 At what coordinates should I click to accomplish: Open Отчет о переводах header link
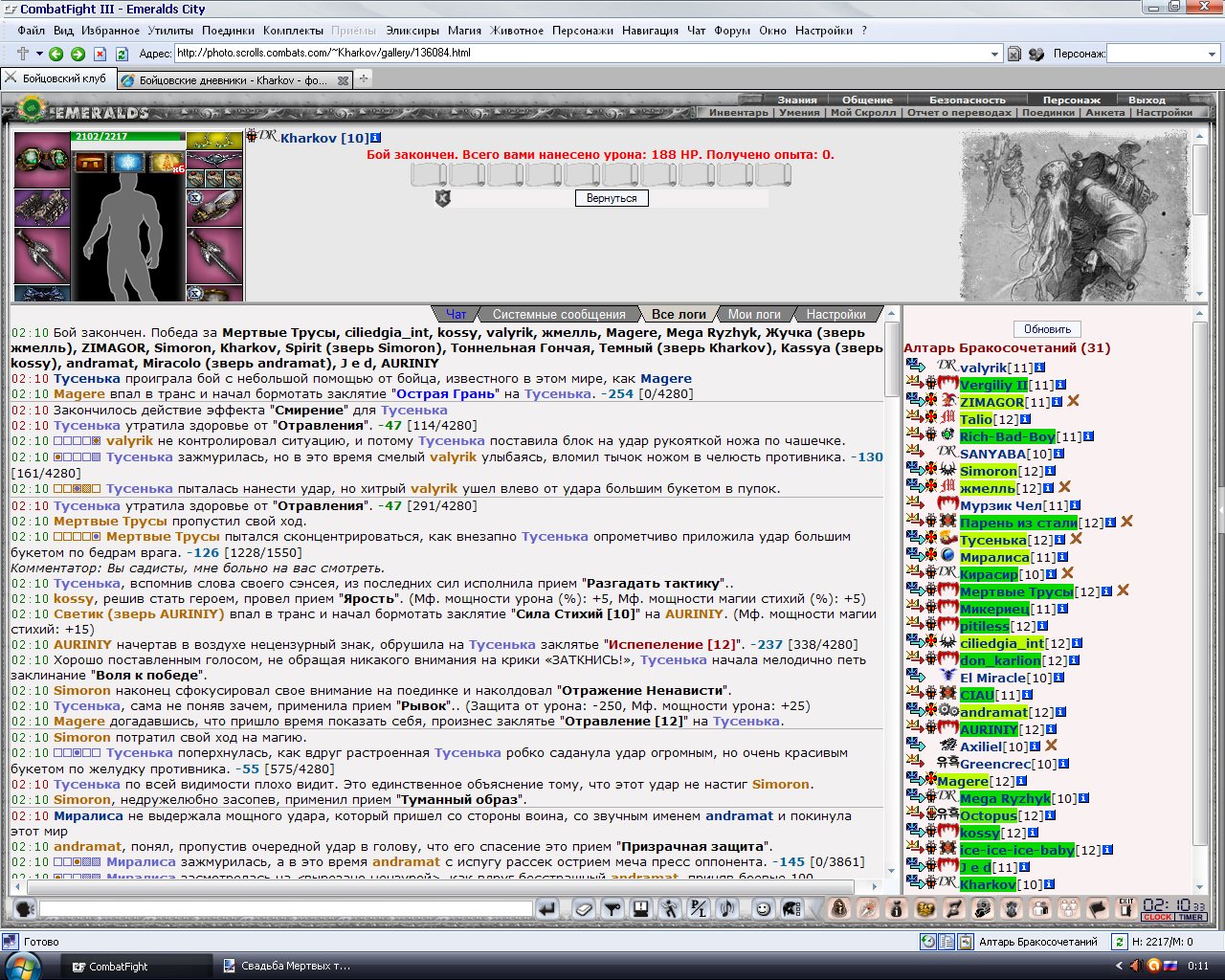point(959,113)
